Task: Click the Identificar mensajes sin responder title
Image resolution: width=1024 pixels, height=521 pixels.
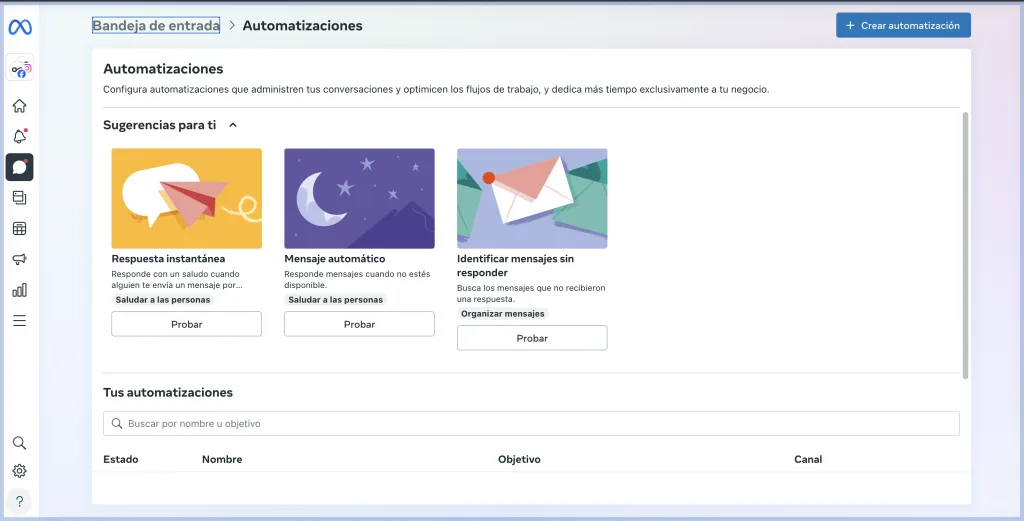Action: [x=515, y=266]
